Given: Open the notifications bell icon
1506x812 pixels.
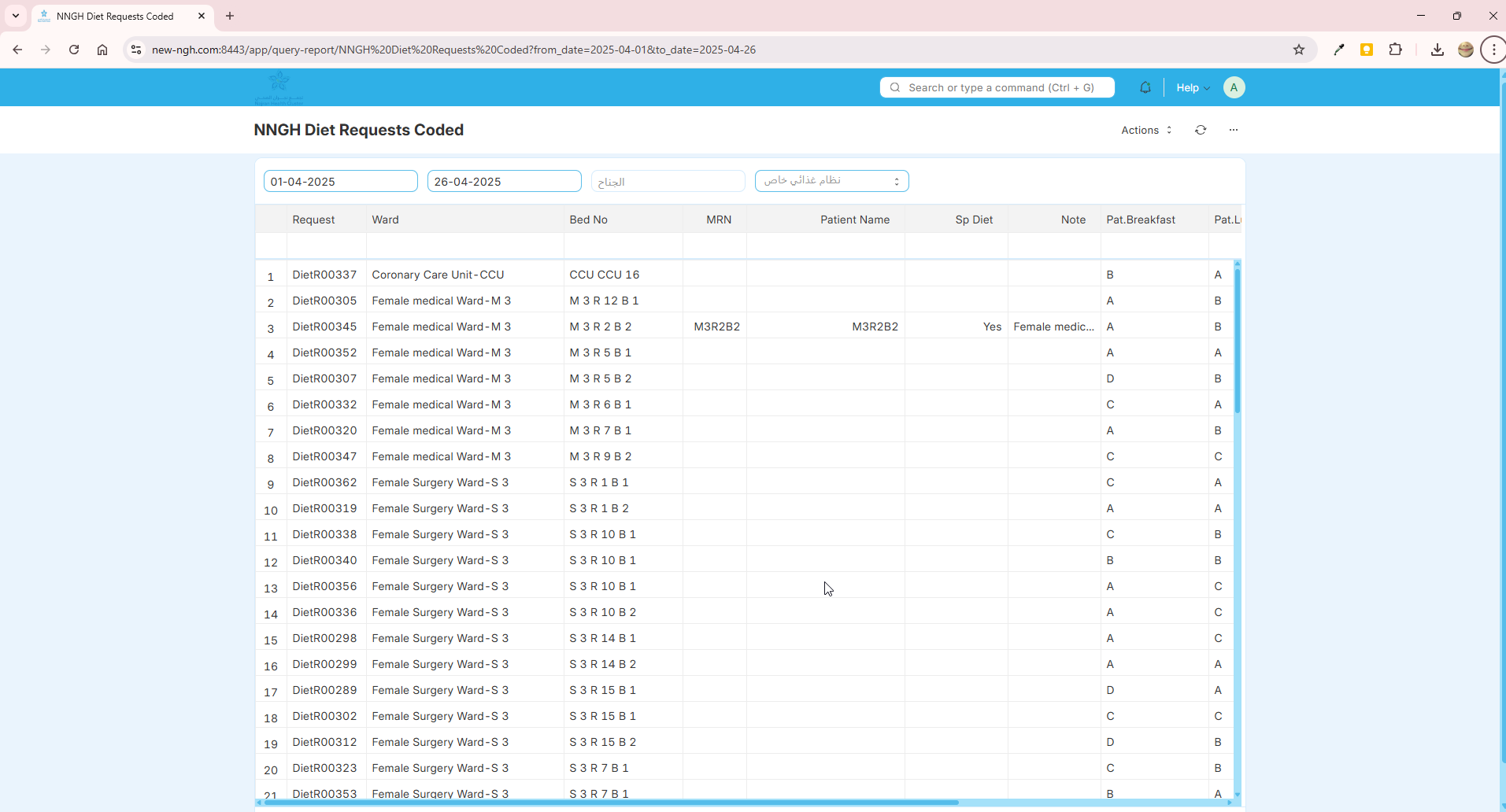Looking at the screenshot, I should click(1145, 87).
